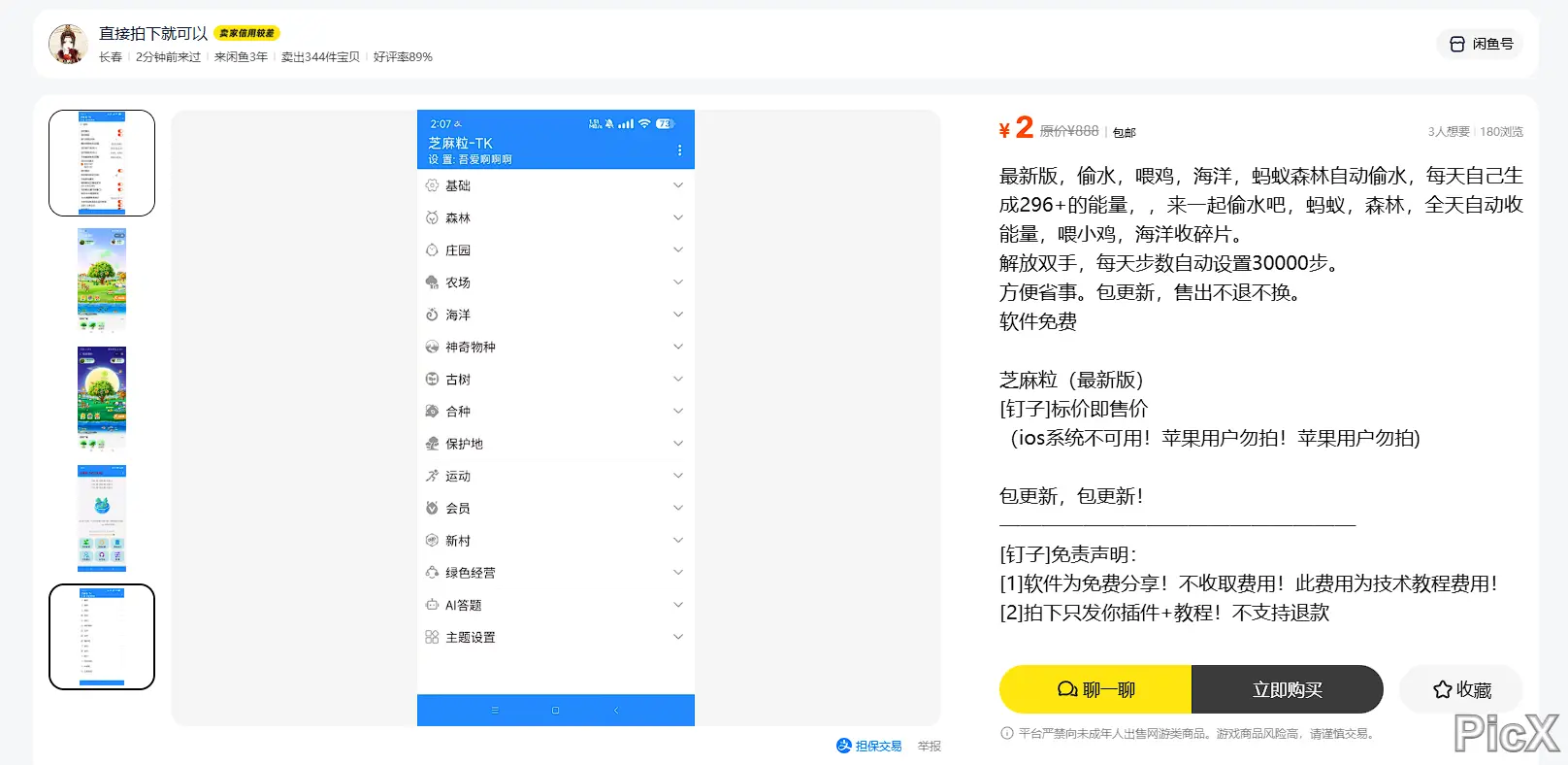Expand the AI答题 section chevron

pos(678,605)
